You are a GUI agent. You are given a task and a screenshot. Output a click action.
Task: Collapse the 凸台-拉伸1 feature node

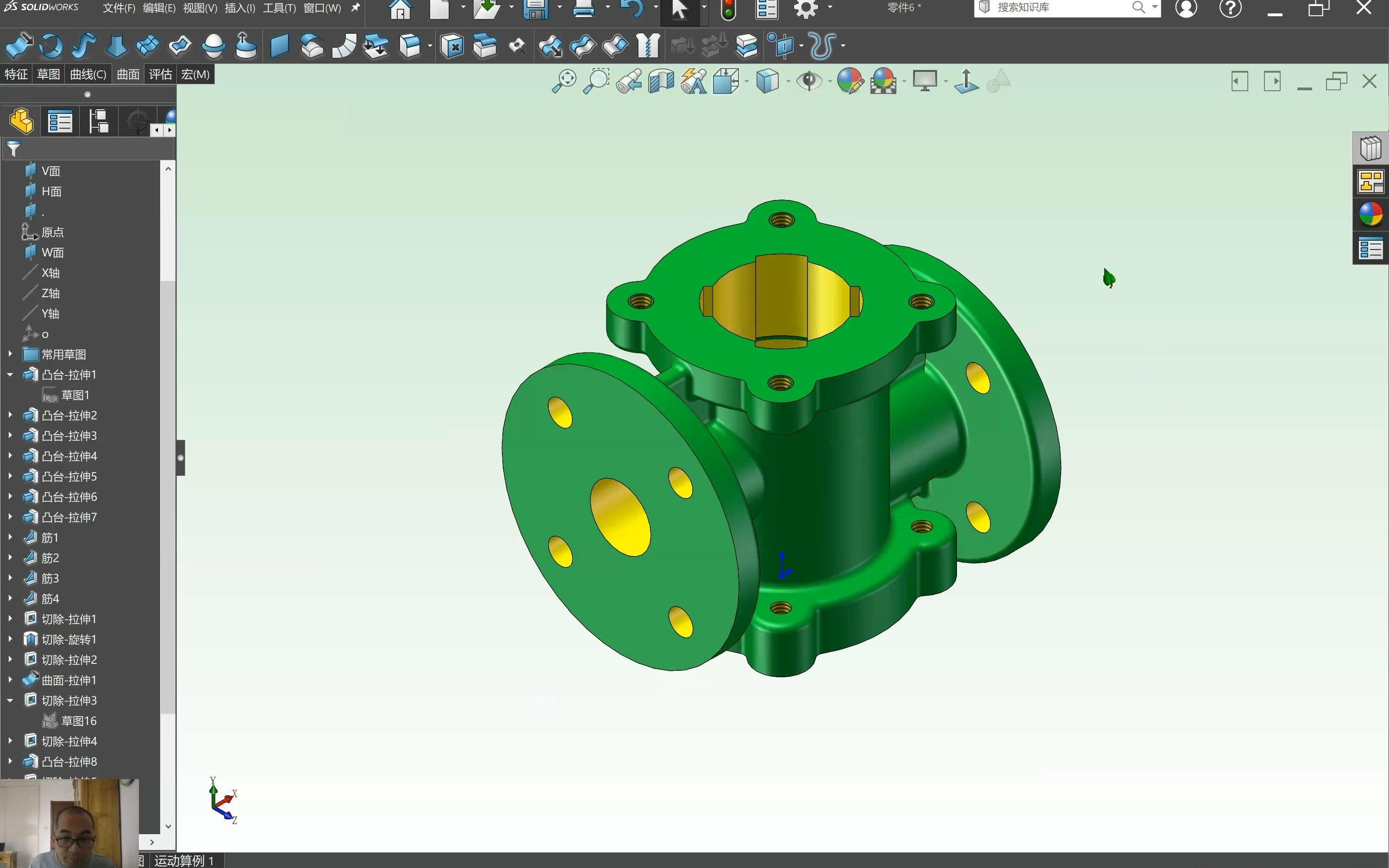(x=10, y=375)
